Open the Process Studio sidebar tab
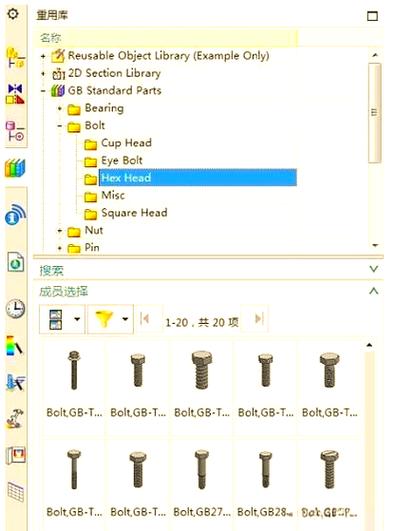Screen dimensions: 394x531 pos(15,383)
